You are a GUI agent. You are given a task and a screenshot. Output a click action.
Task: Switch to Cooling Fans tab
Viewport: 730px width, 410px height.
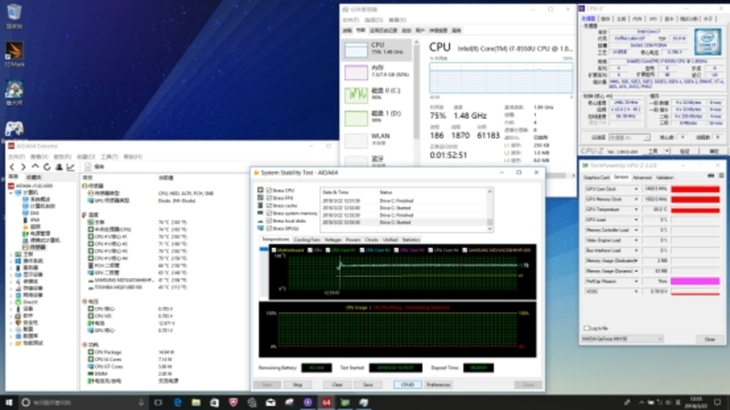point(306,240)
